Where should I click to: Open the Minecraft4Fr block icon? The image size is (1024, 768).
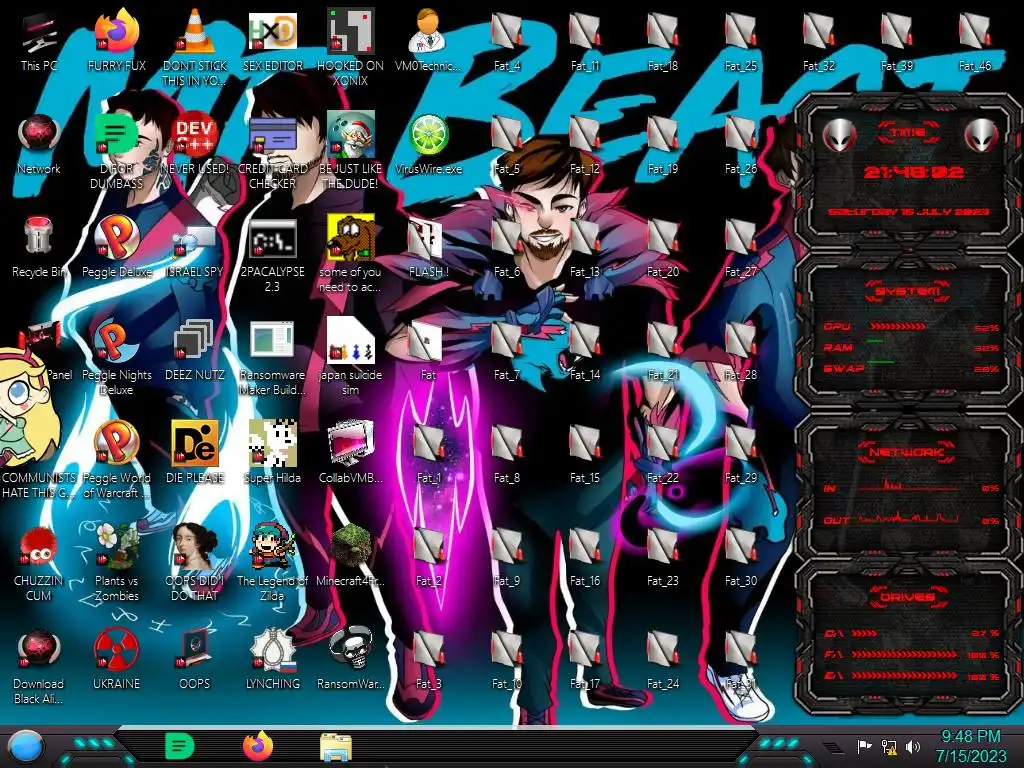350,547
